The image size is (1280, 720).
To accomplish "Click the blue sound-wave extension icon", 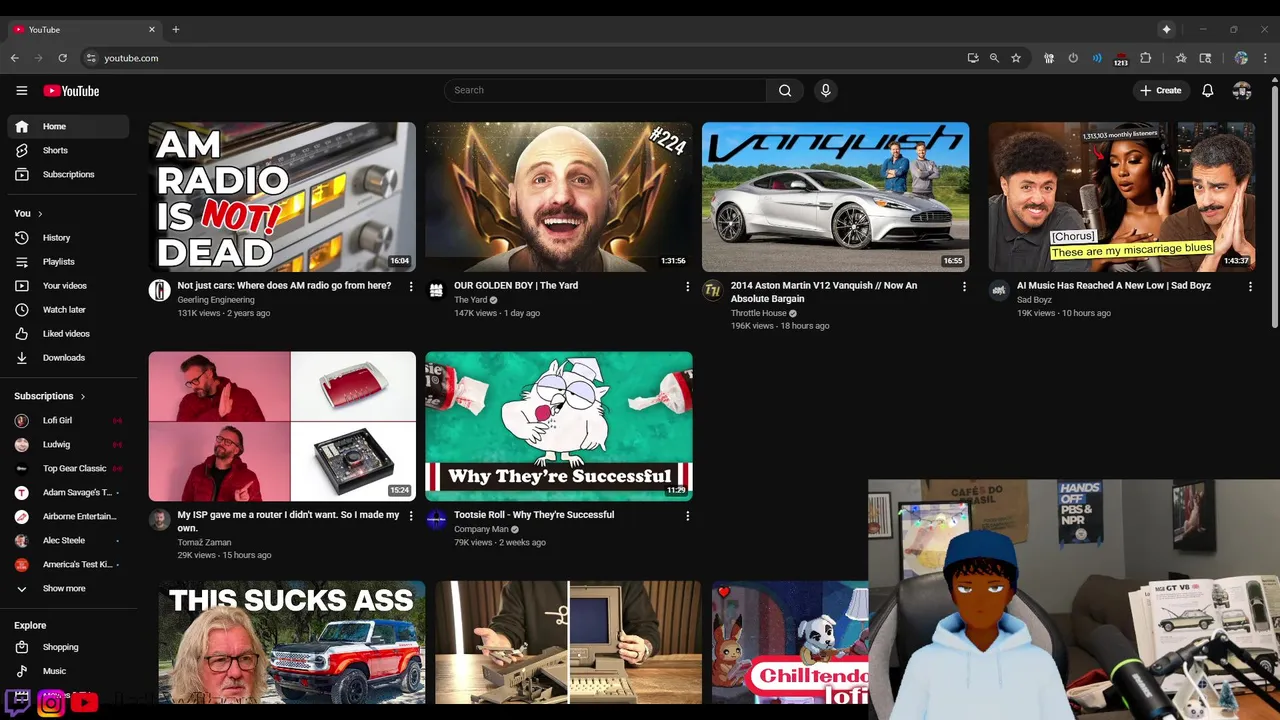I will pos(1097,58).
